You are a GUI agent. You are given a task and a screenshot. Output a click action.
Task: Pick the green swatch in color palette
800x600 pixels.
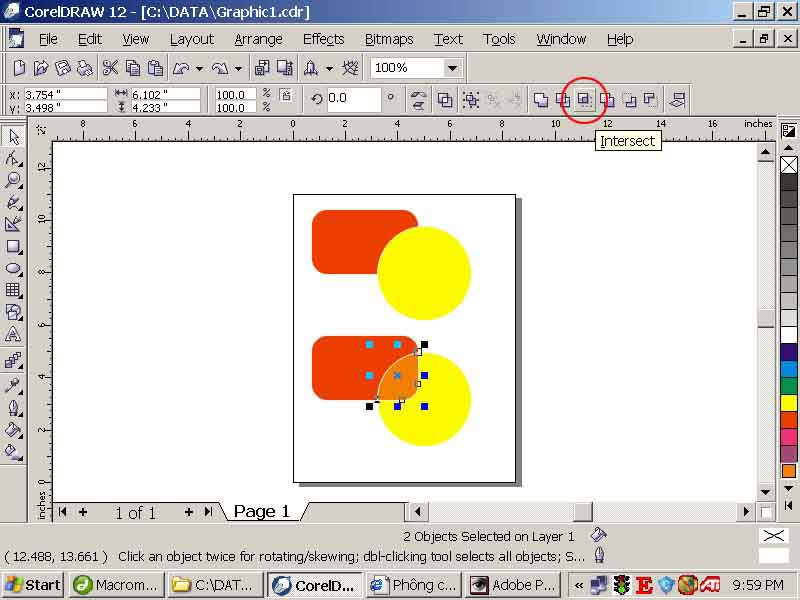pos(788,386)
